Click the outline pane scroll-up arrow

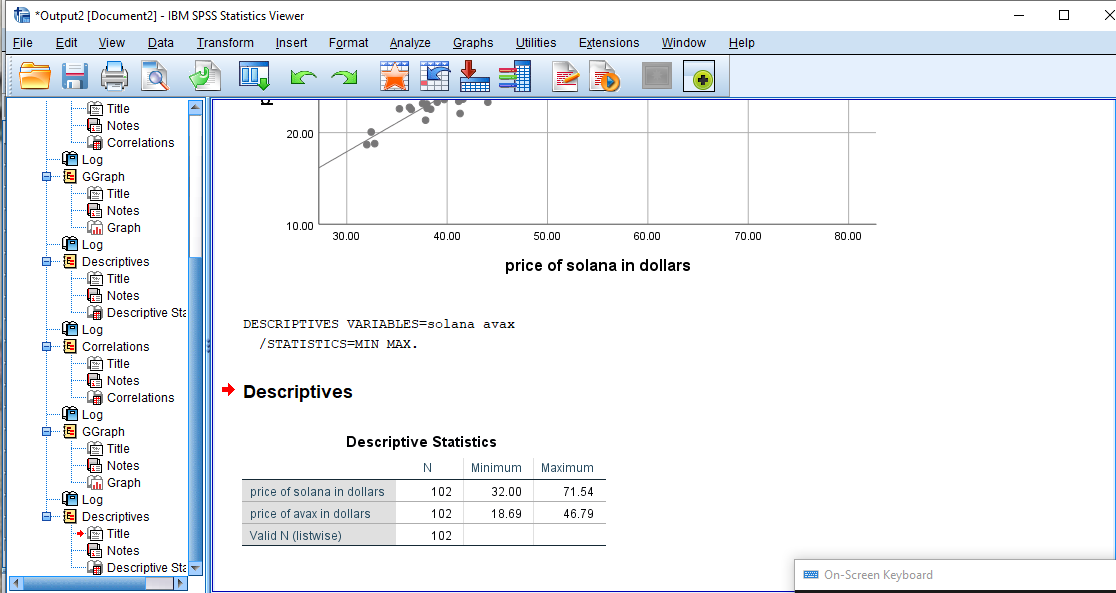[x=195, y=107]
